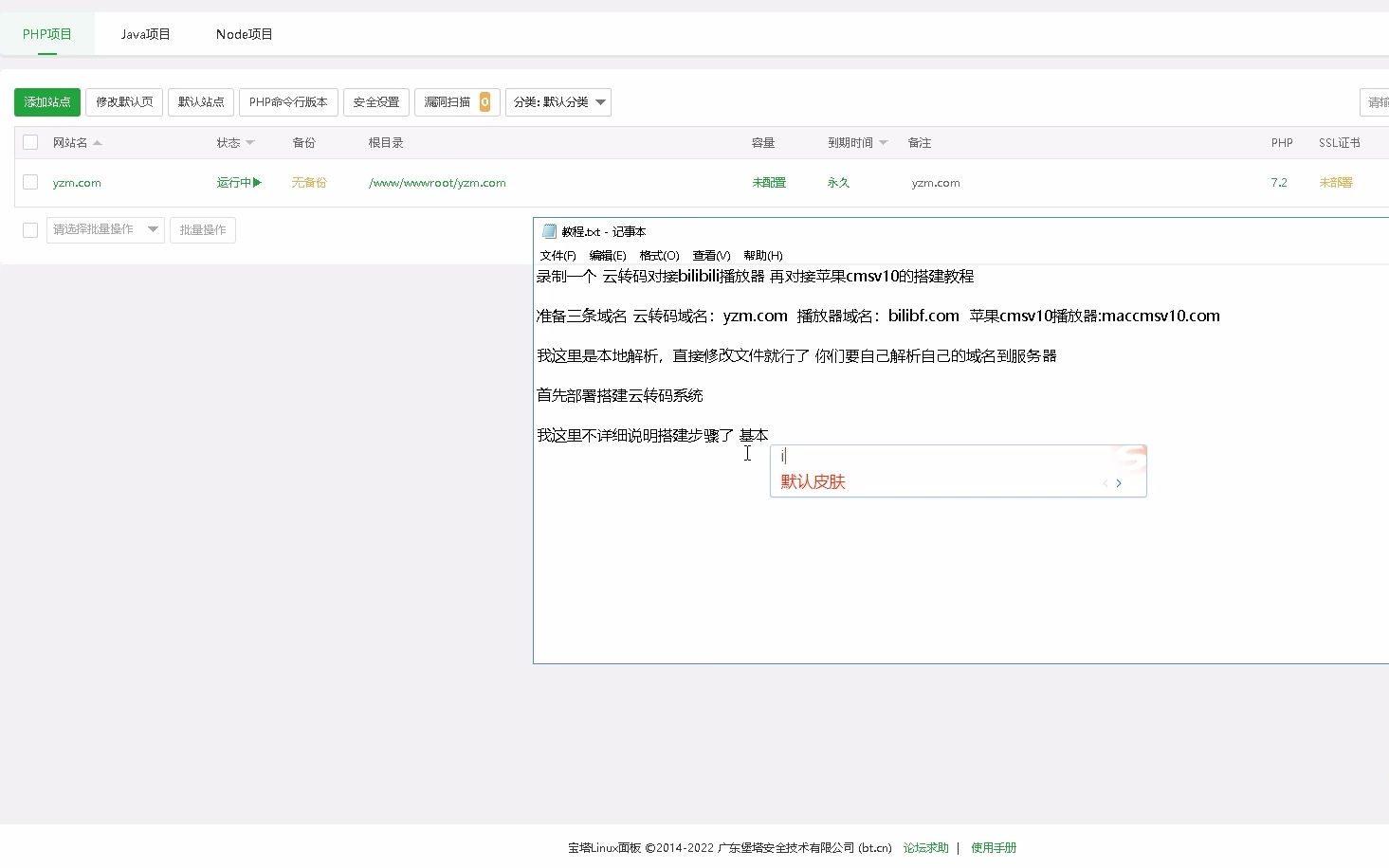Switch to the Java项目 tab
Viewport: 1389px width, 868px height.
point(145,34)
